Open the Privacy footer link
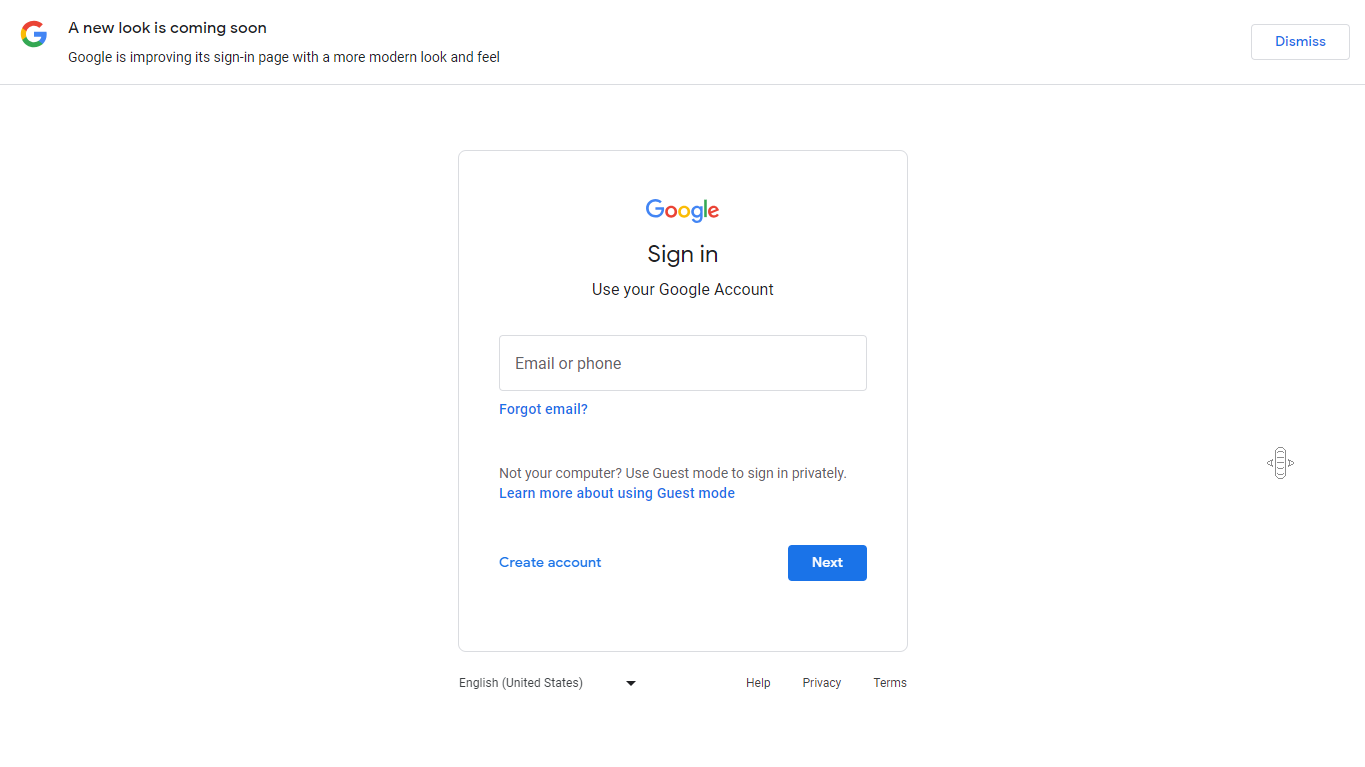 coord(821,683)
